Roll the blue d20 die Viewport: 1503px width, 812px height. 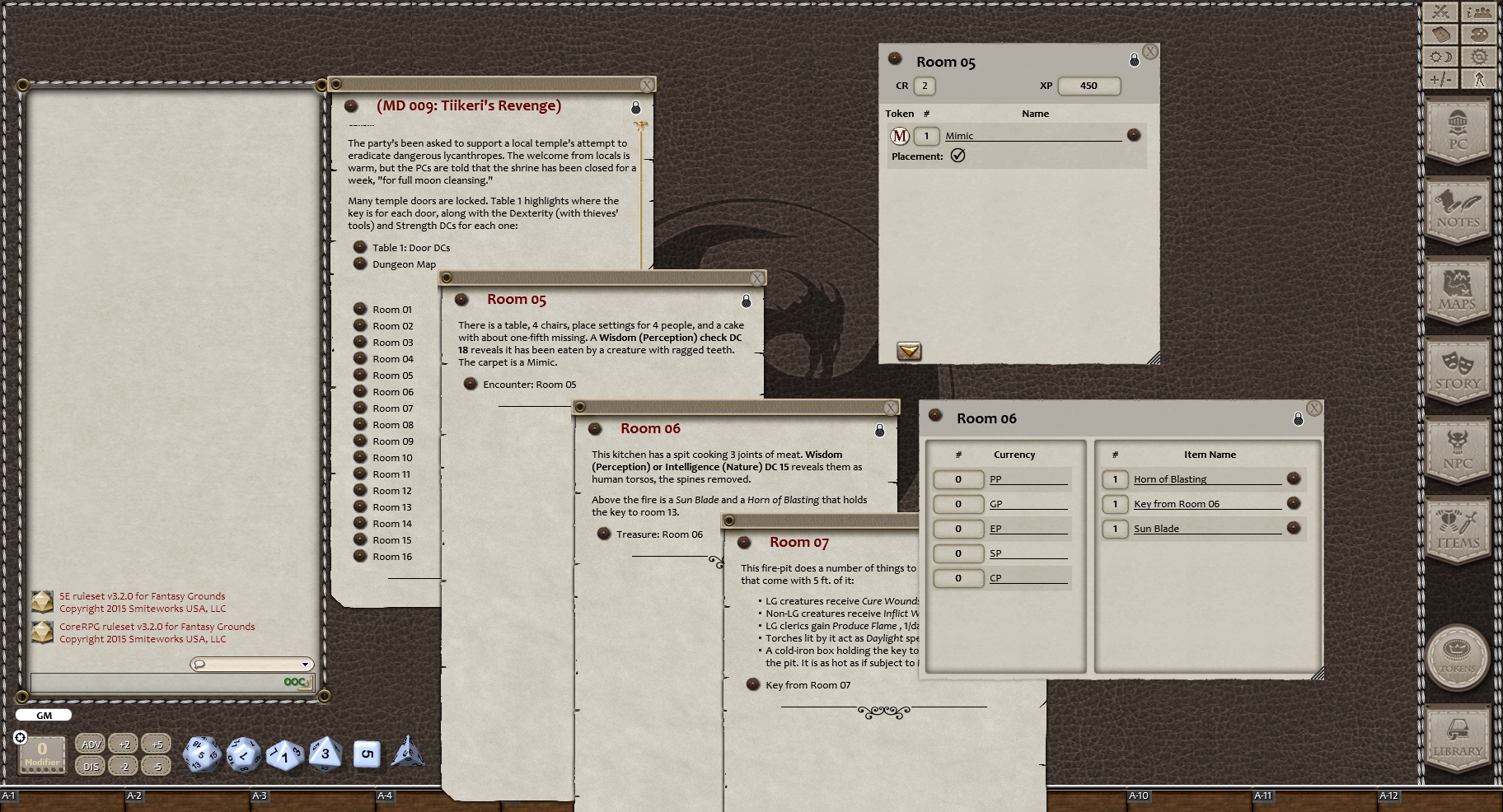coord(201,753)
